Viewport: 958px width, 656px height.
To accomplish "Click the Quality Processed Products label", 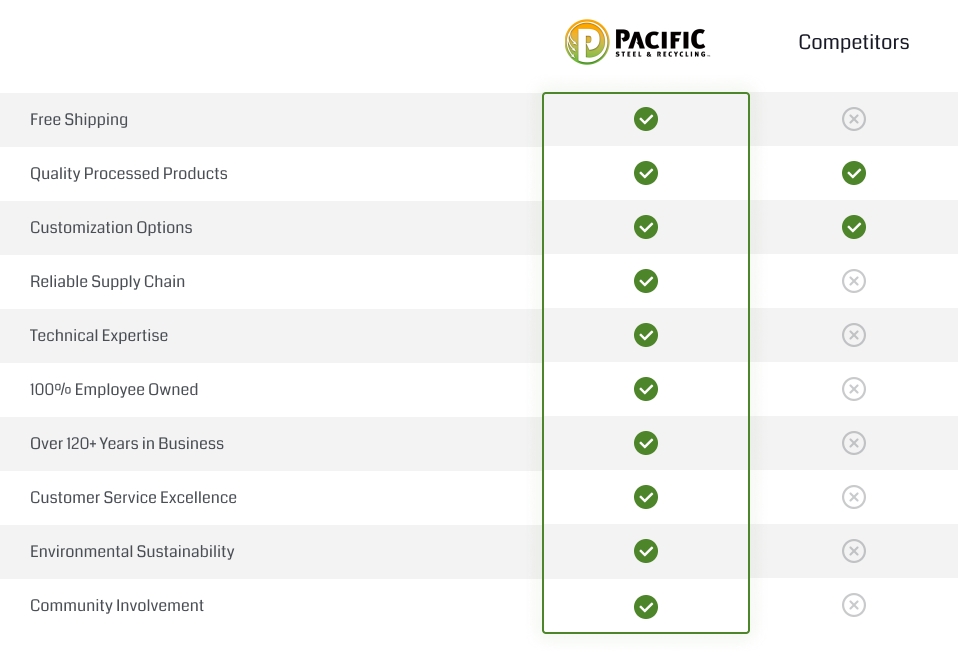I will [x=129, y=174].
